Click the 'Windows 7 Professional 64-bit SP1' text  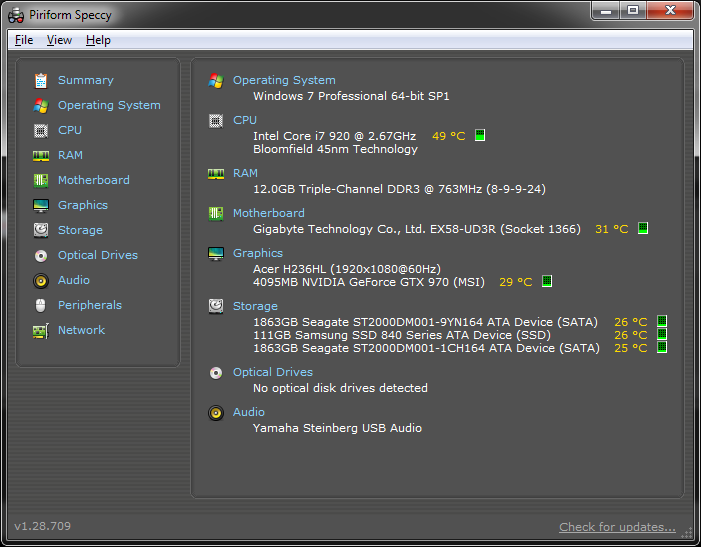(351, 97)
